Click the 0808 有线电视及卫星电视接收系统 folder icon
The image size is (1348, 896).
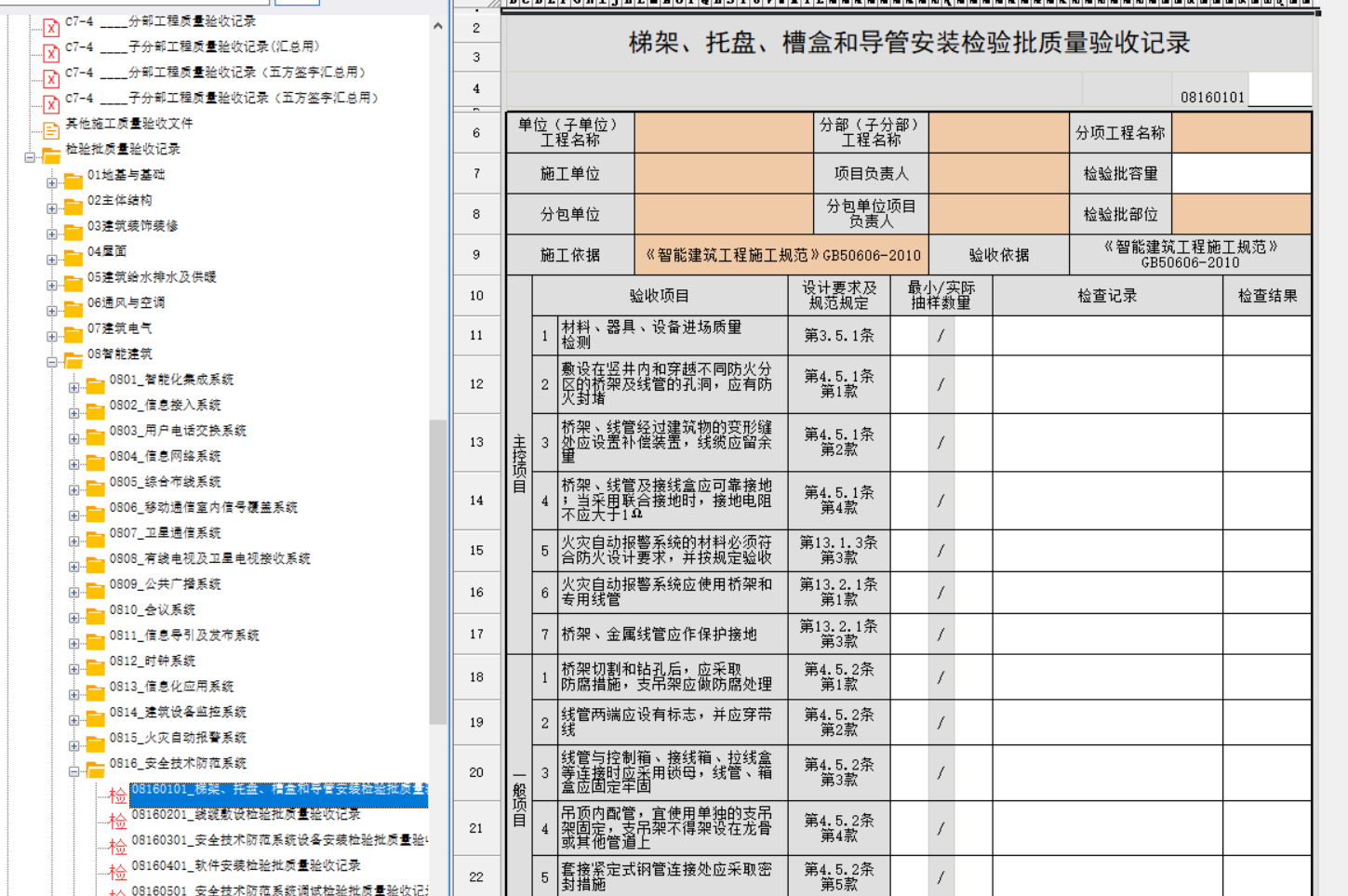[96, 565]
